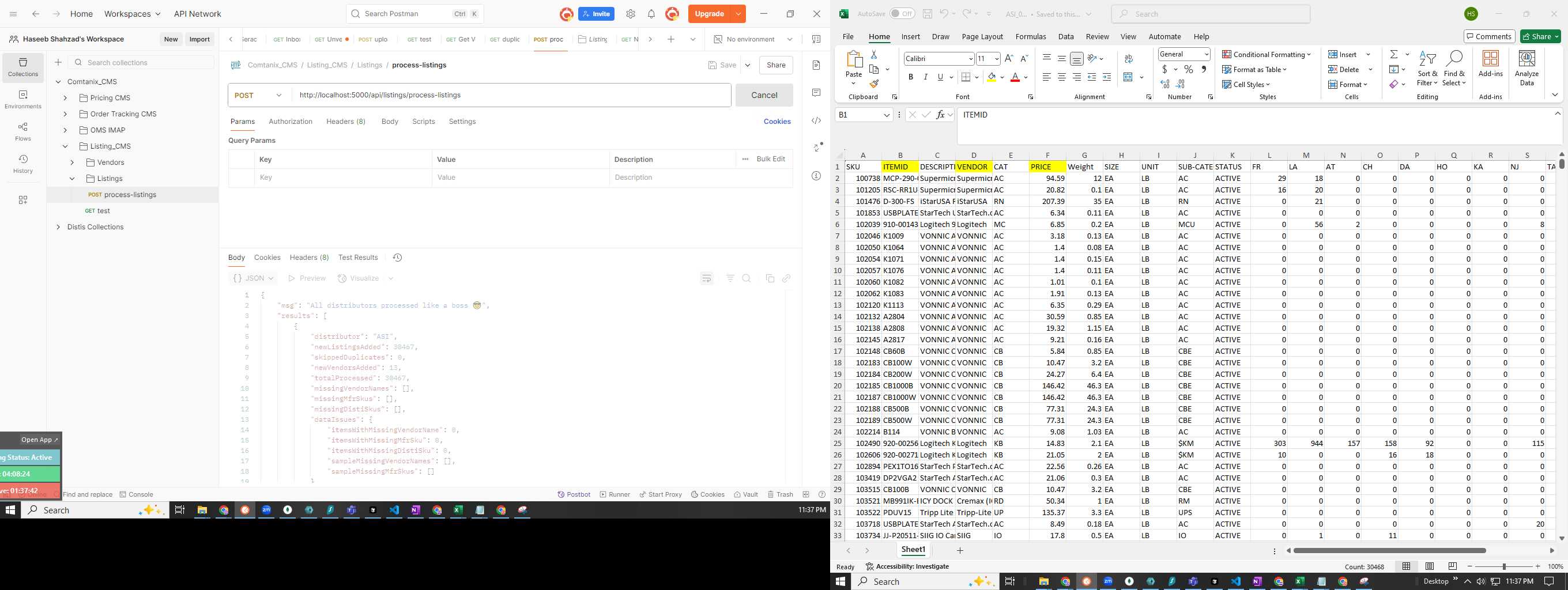This screenshot has width=1568, height=590.
Task: Open History in Postman sidebar
Action: click(23, 164)
